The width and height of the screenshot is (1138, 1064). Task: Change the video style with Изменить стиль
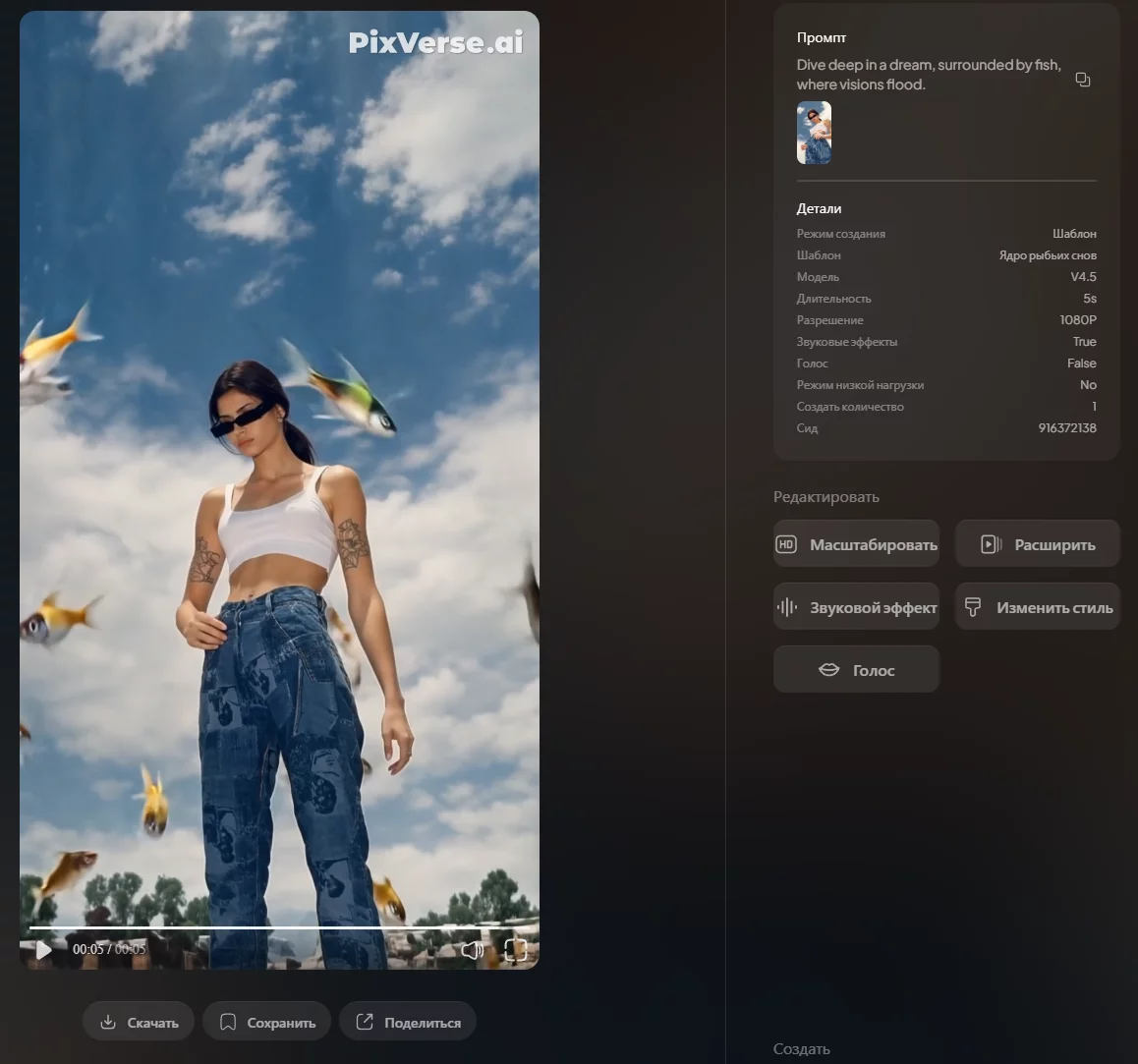pos(1037,607)
